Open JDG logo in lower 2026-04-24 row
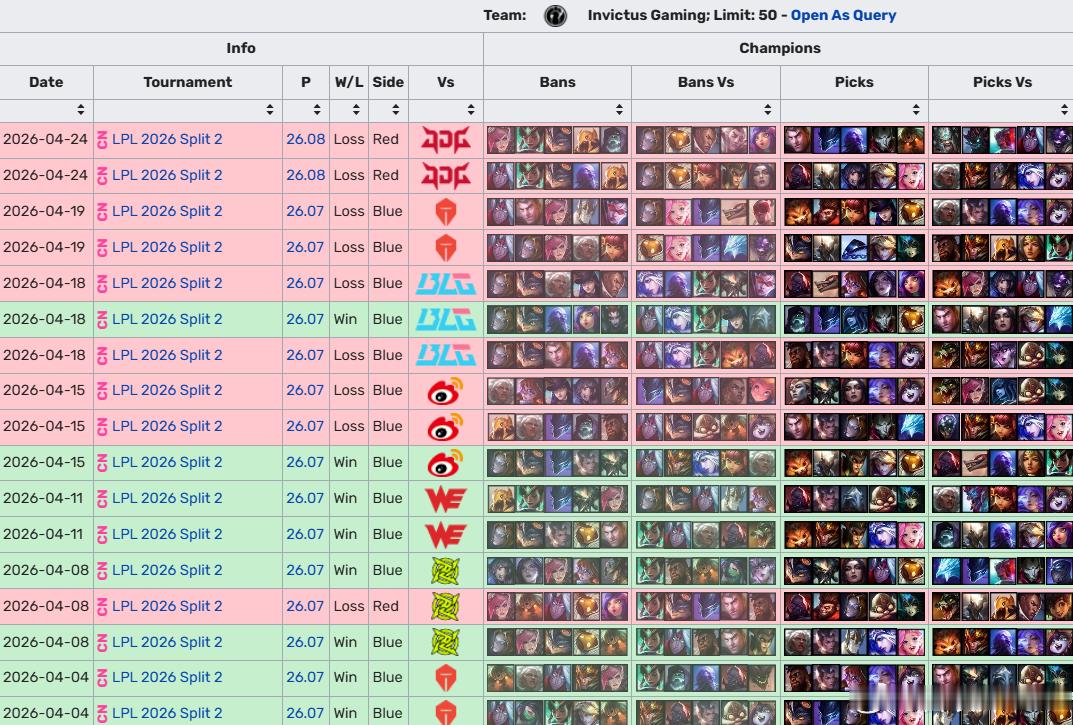The height and width of the screenshot is (725, 1073). (x=445, y=176)
